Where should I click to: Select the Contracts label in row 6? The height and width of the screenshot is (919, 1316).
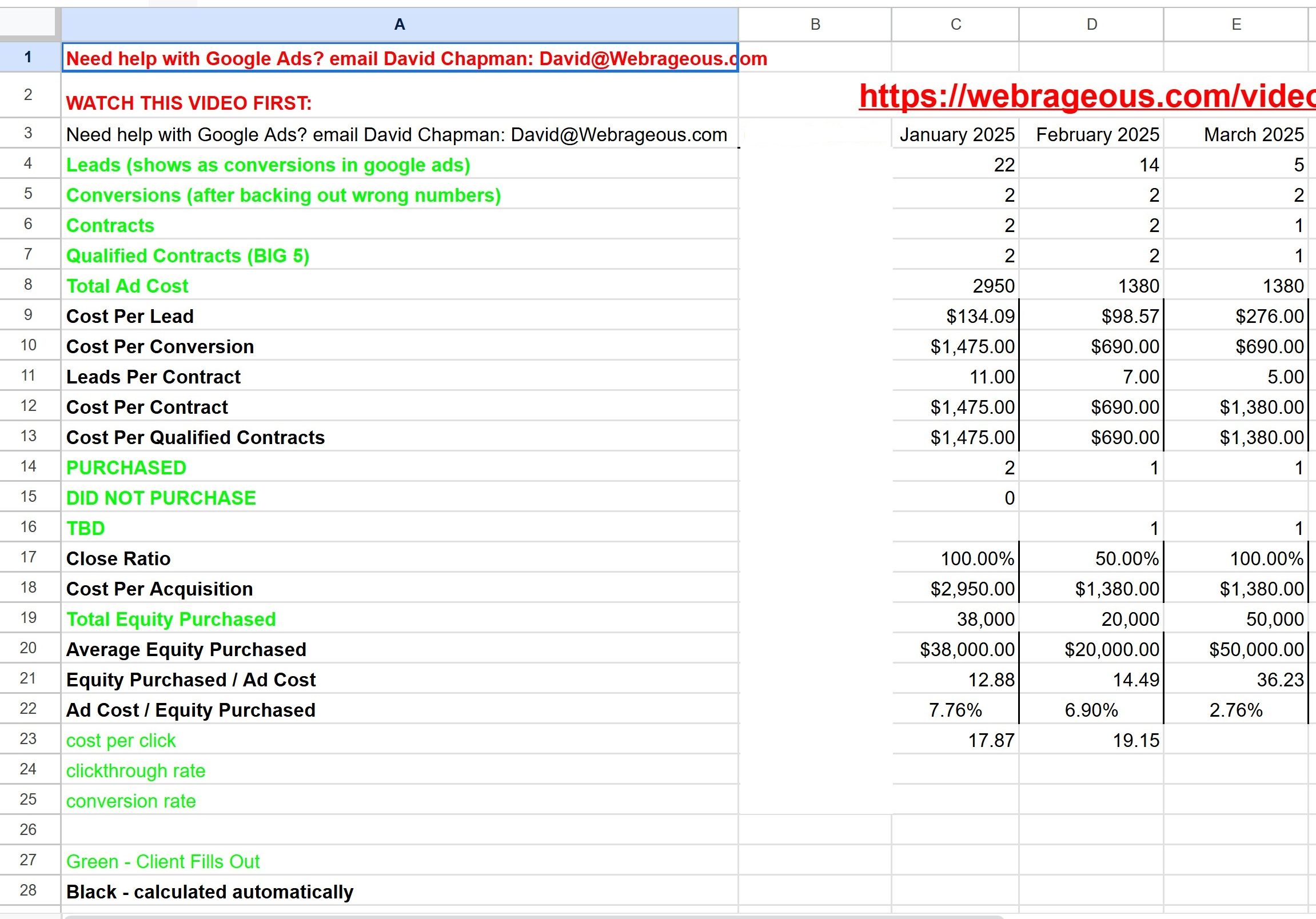pos(110,225)
